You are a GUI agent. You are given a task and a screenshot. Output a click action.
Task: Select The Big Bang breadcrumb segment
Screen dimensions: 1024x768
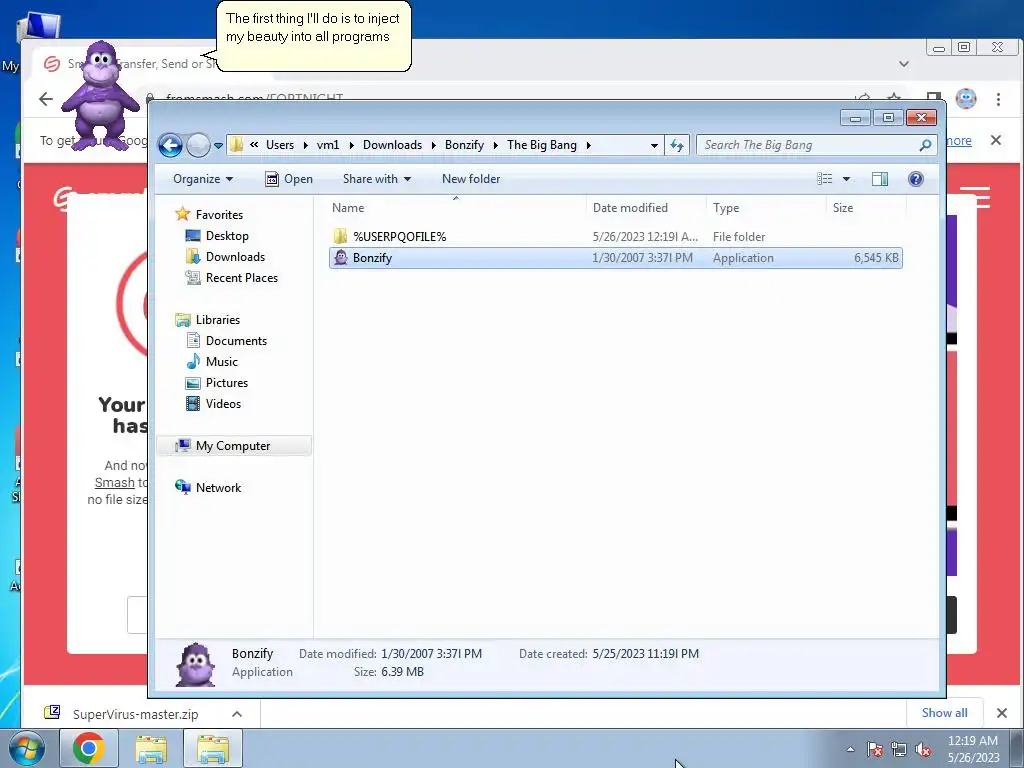(541, 145)
